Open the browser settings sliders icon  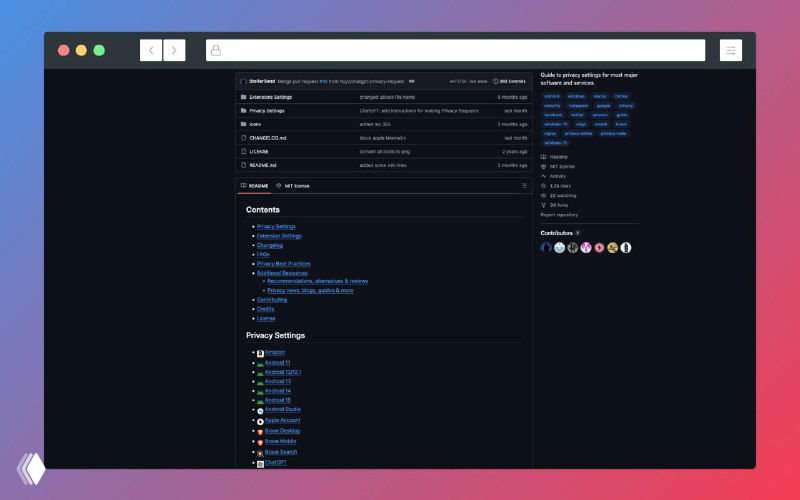(731, 50)
